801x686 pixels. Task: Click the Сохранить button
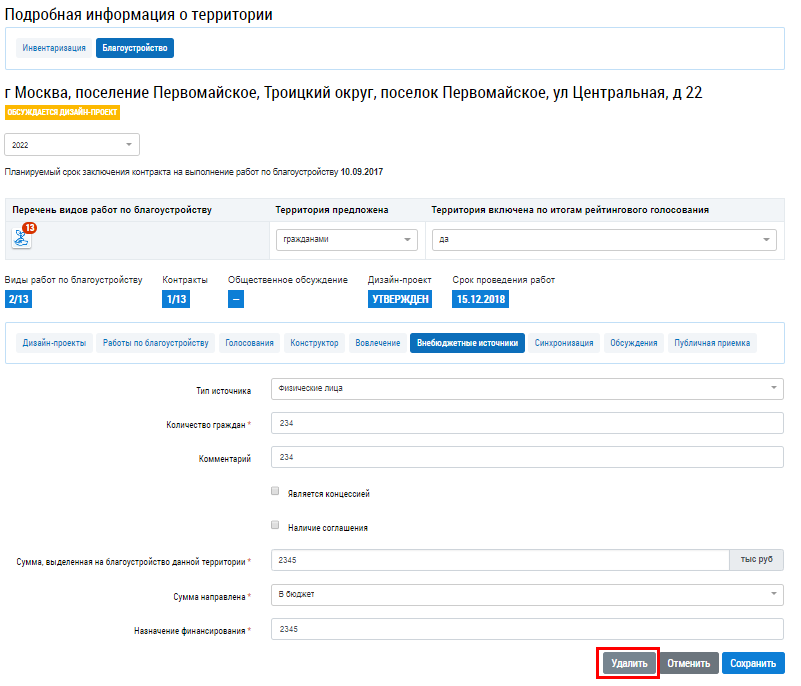pyautogui.click(x=754, y=663)
